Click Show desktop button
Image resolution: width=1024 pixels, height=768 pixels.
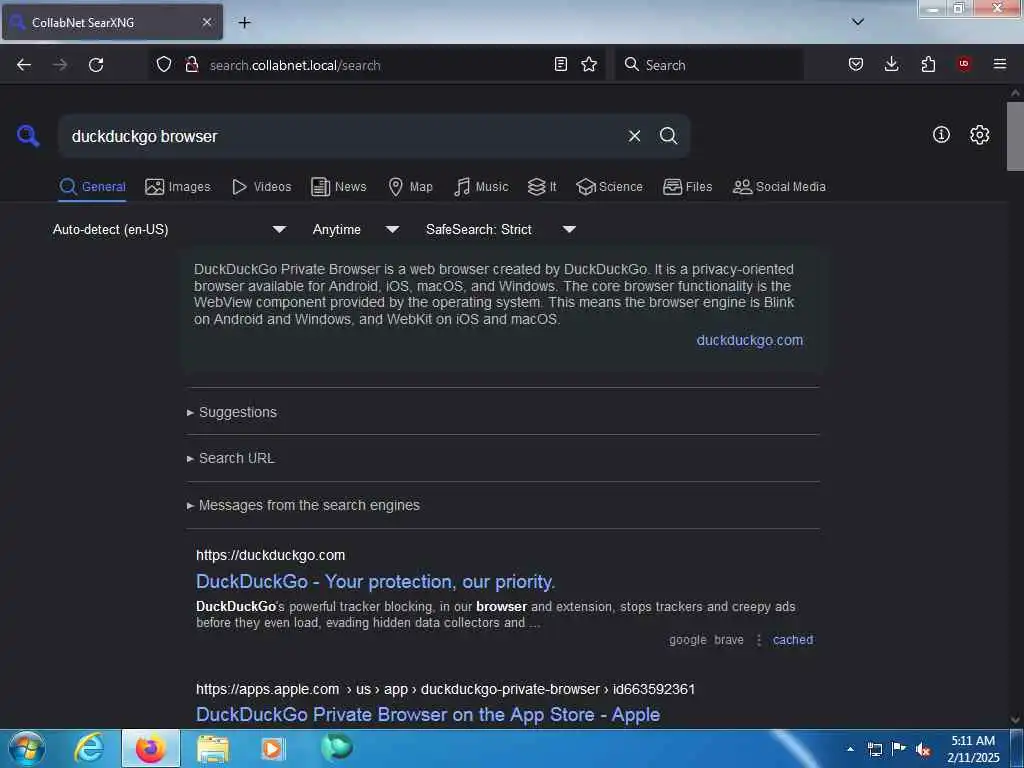coord(1017,748)
